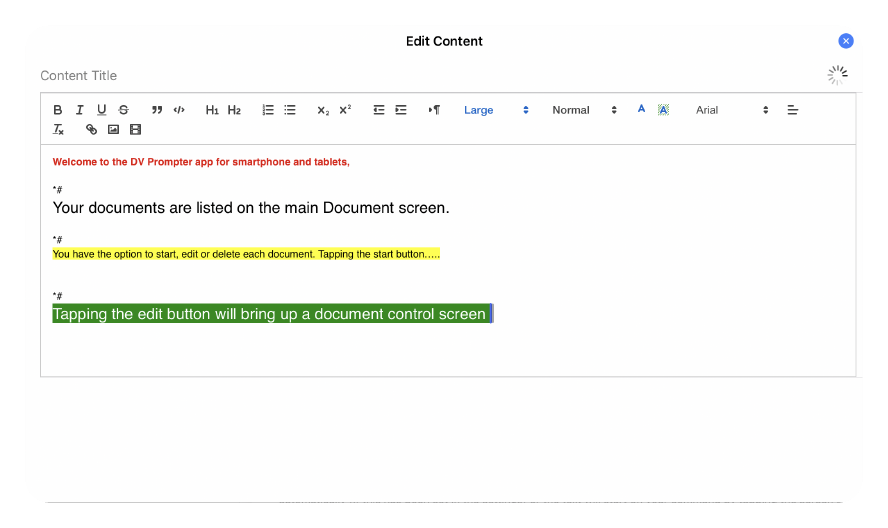Apply superscript formatting
Viewport: 888px width, 528px height.
[345, 110]
